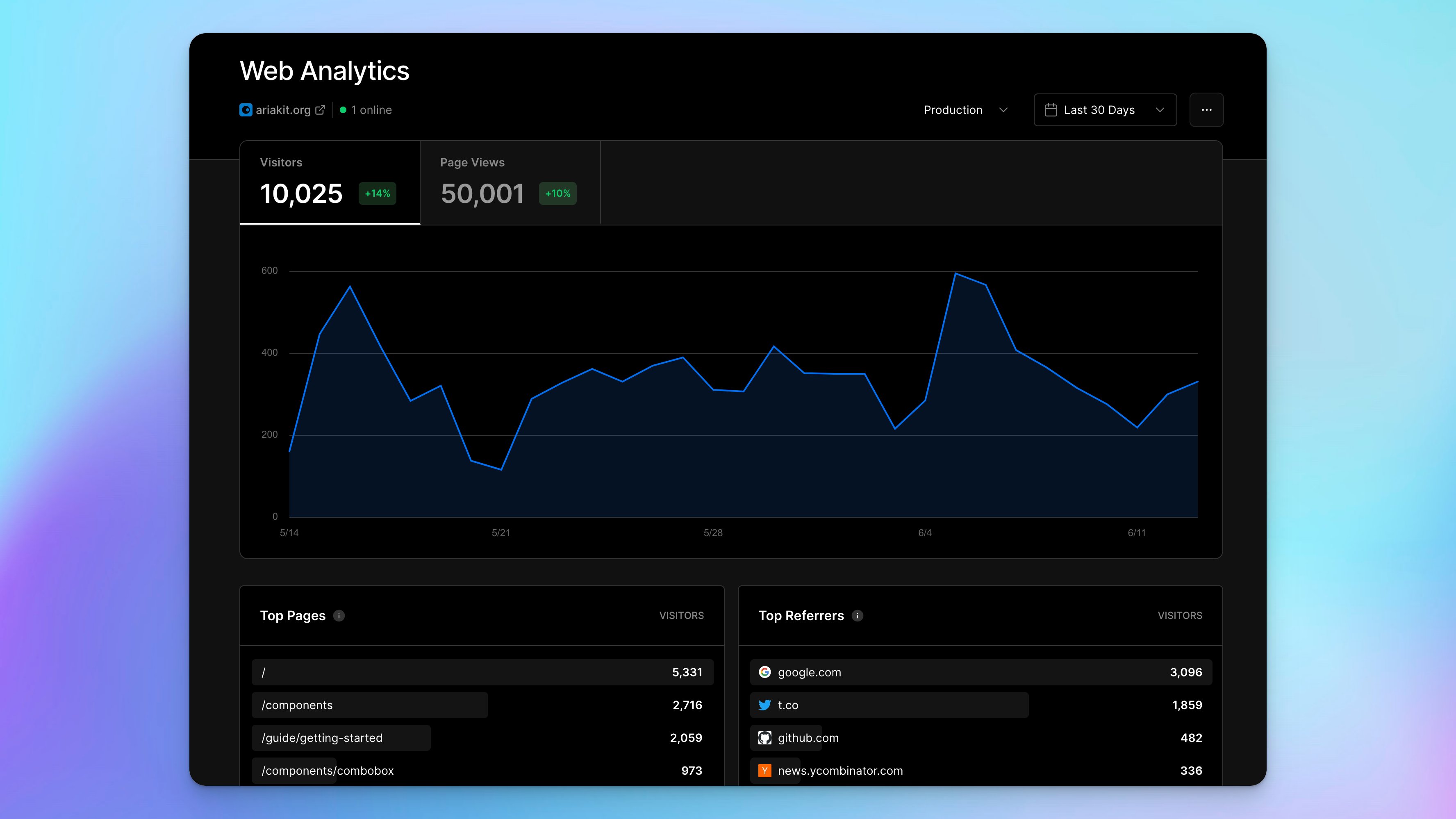Click the Twitter bird icon next to t.co
The height and width of the screenshot is (819, 1456).
tap(765, 705)
